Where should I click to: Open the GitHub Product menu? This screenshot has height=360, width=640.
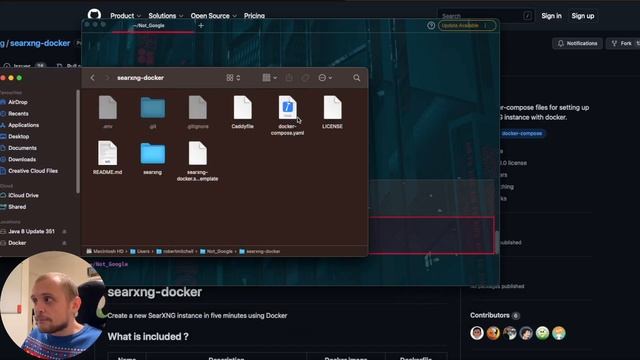125,16
